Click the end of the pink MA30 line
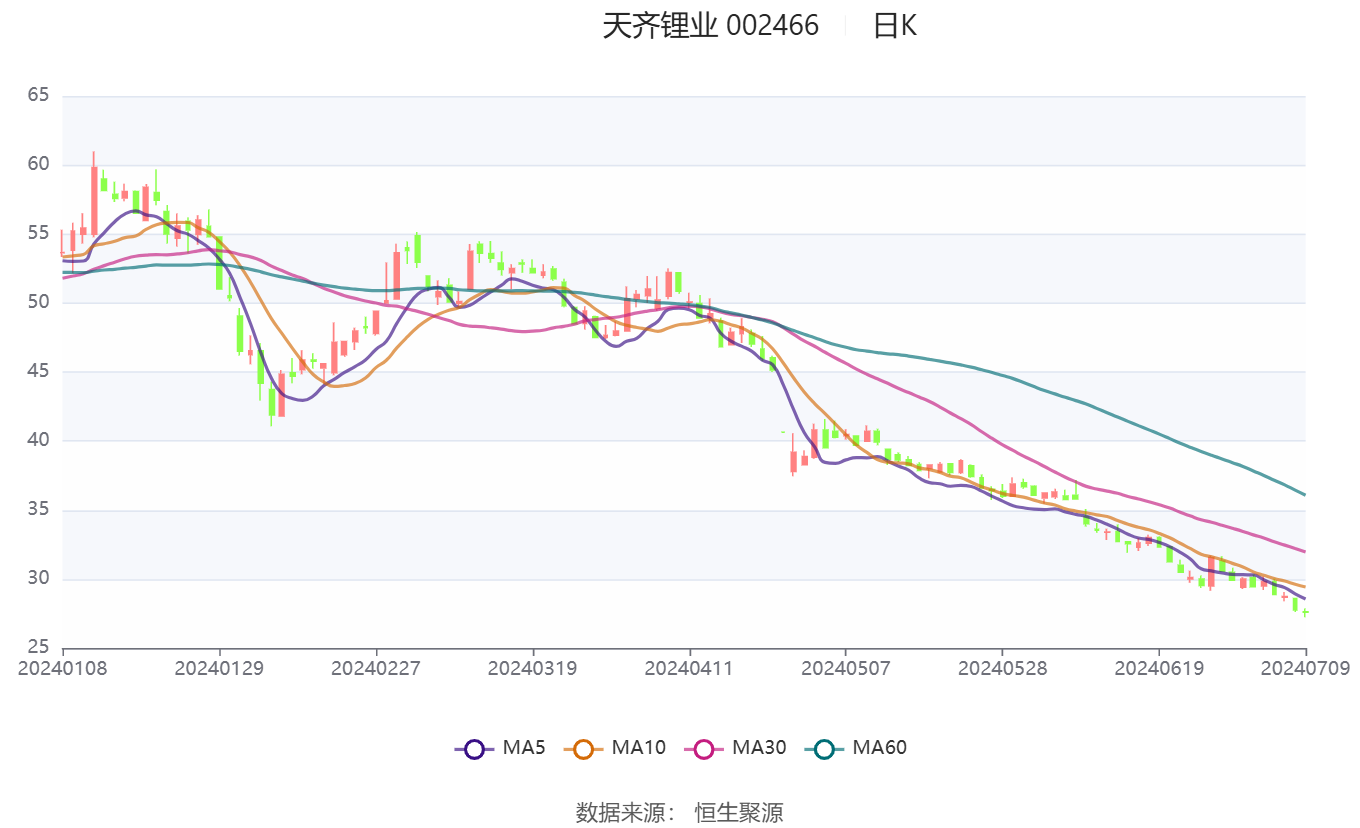This screenshot has height=828, width=1360. [1304, 551]
